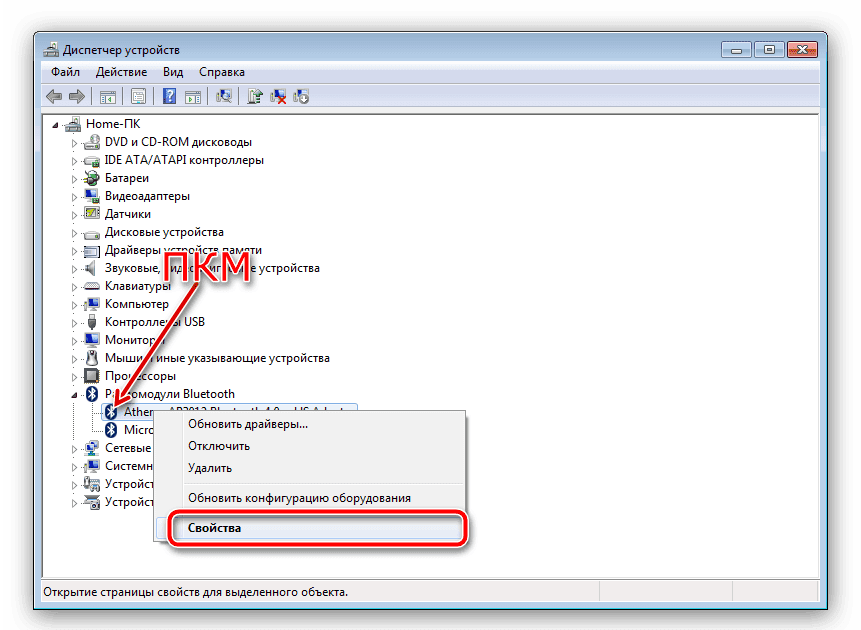Expand the Компьютер node
This screenshot has height=630, width=861.
point(74,305)
